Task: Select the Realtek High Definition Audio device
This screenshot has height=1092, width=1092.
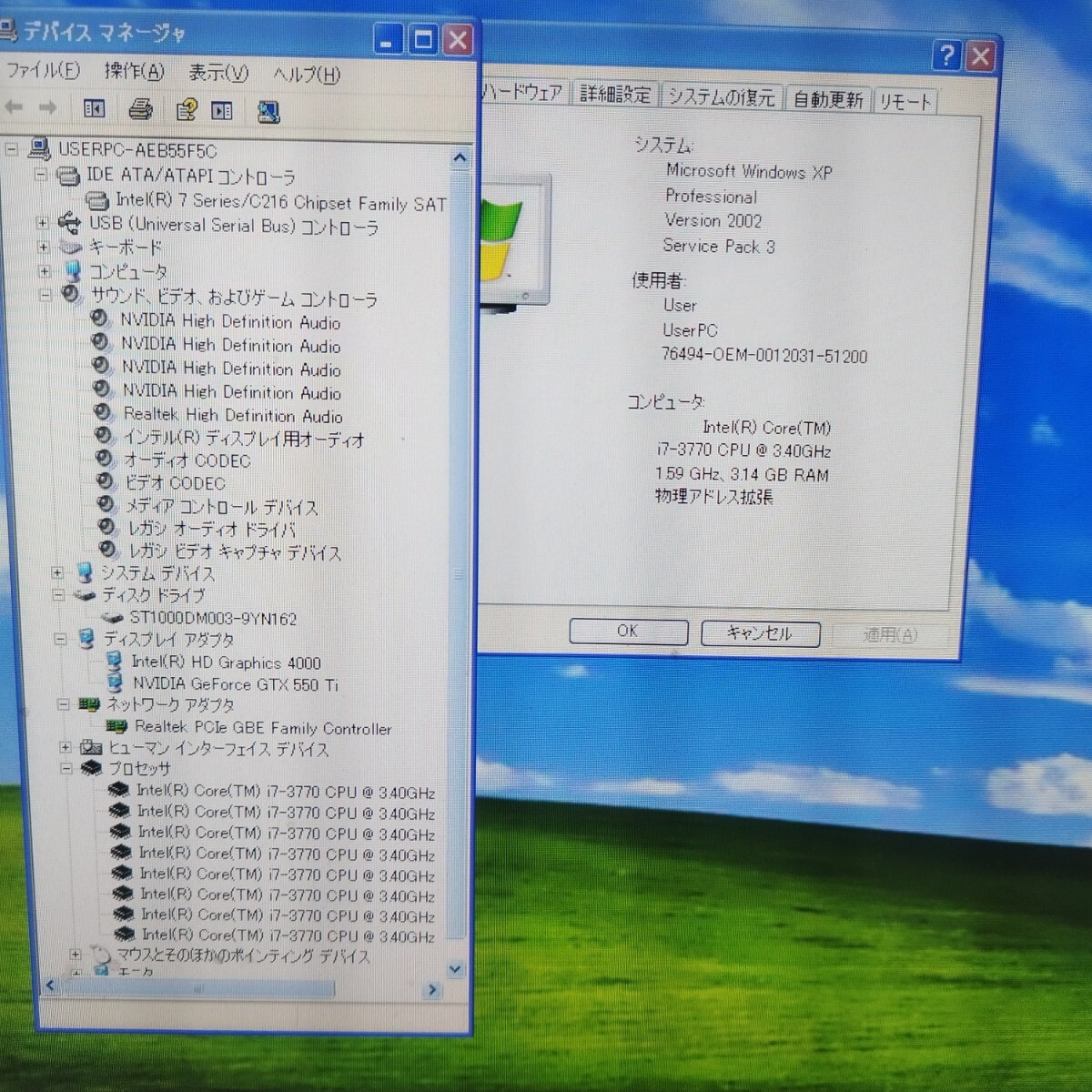Action: 233,415
